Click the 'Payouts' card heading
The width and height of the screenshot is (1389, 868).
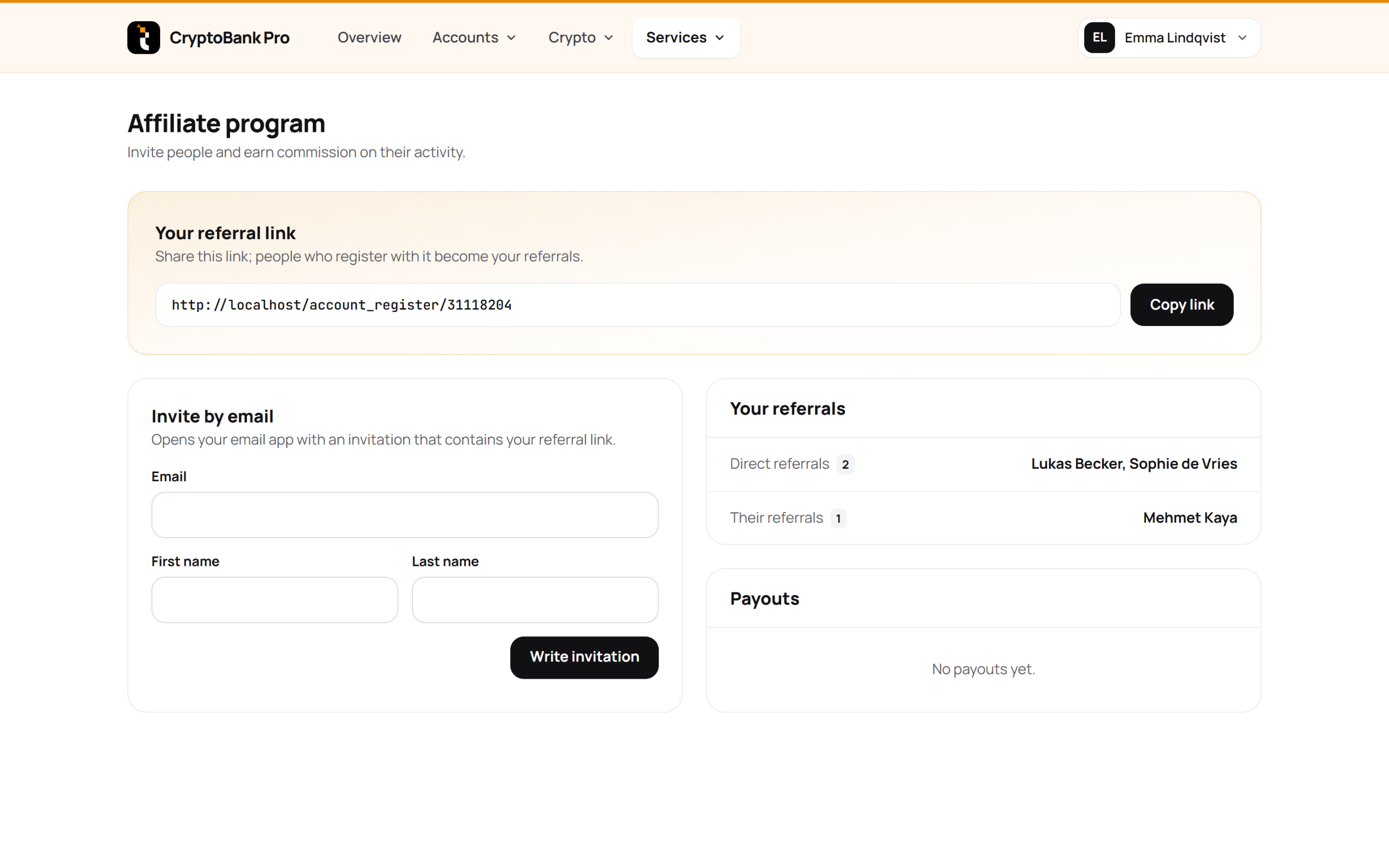click(764, 599)
